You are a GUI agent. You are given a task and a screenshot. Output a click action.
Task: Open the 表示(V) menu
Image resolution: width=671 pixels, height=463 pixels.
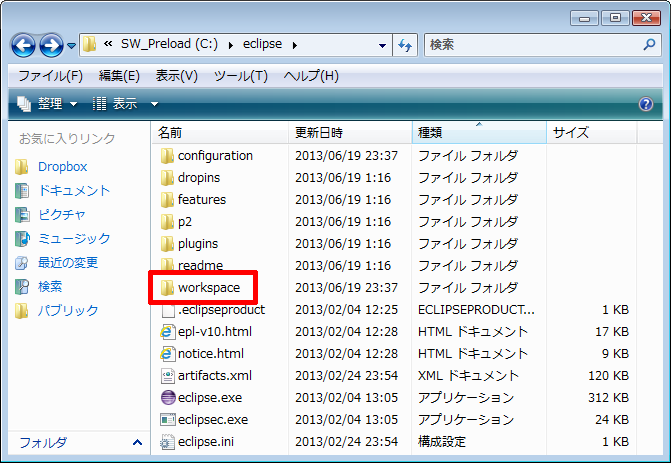point(176,76)
